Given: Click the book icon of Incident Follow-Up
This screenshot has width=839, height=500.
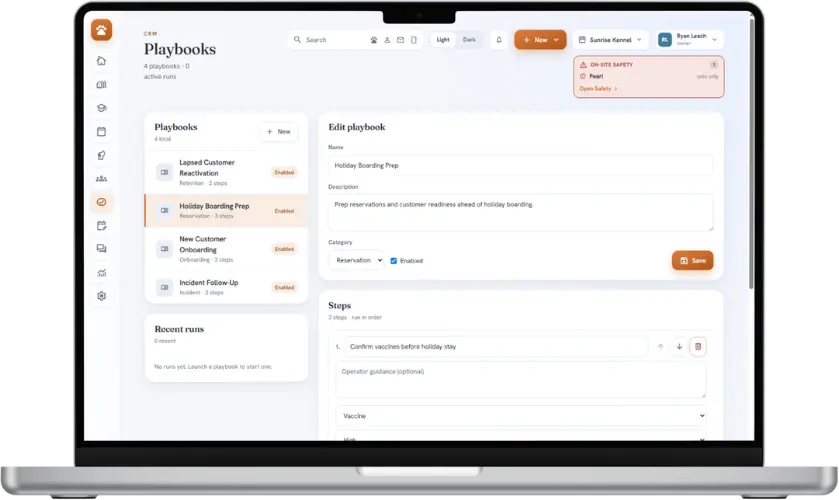Looking at the screenshot, I should 164,287.
